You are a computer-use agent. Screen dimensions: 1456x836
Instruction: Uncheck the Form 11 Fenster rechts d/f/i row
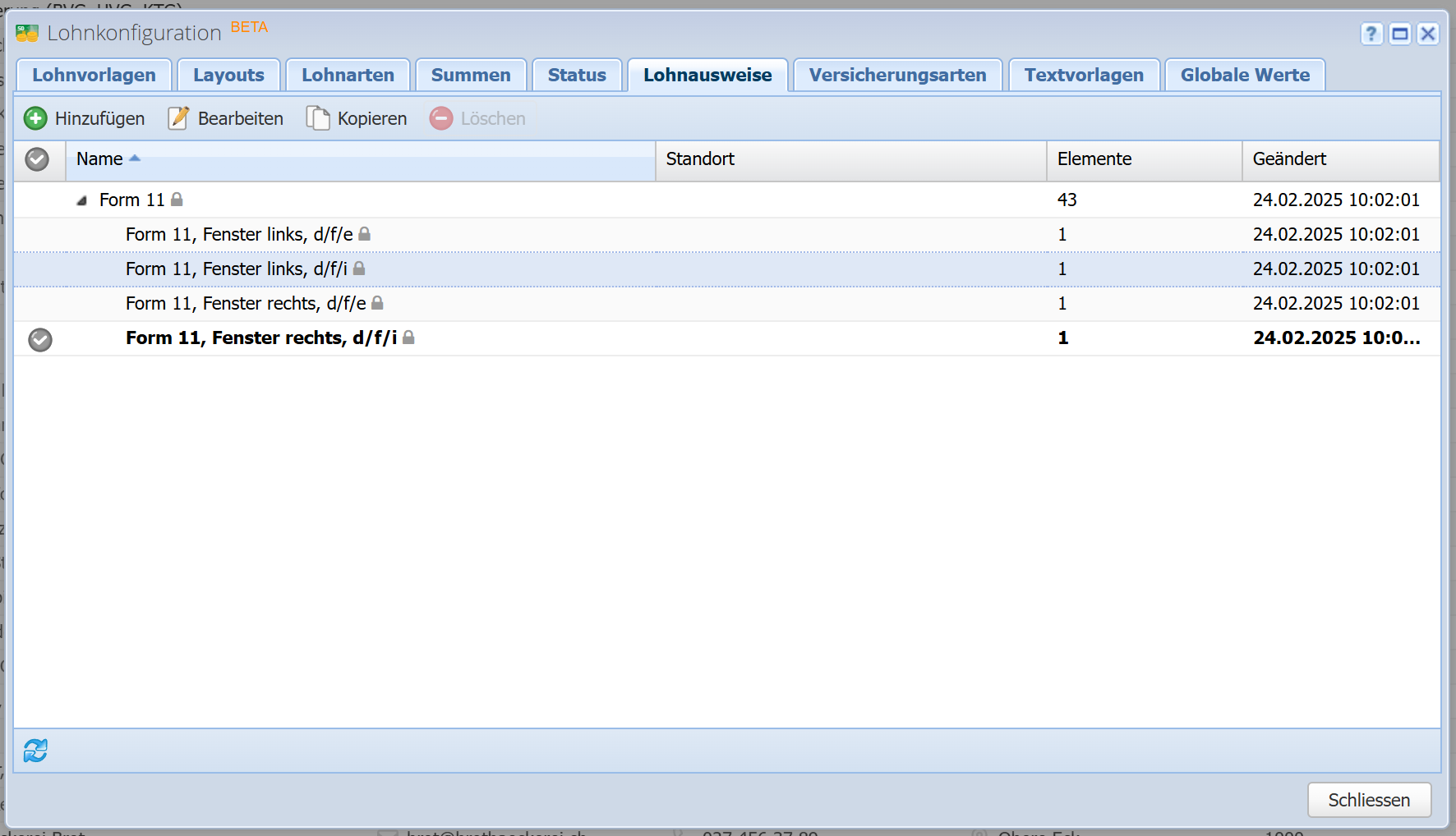tap(40, 338)
